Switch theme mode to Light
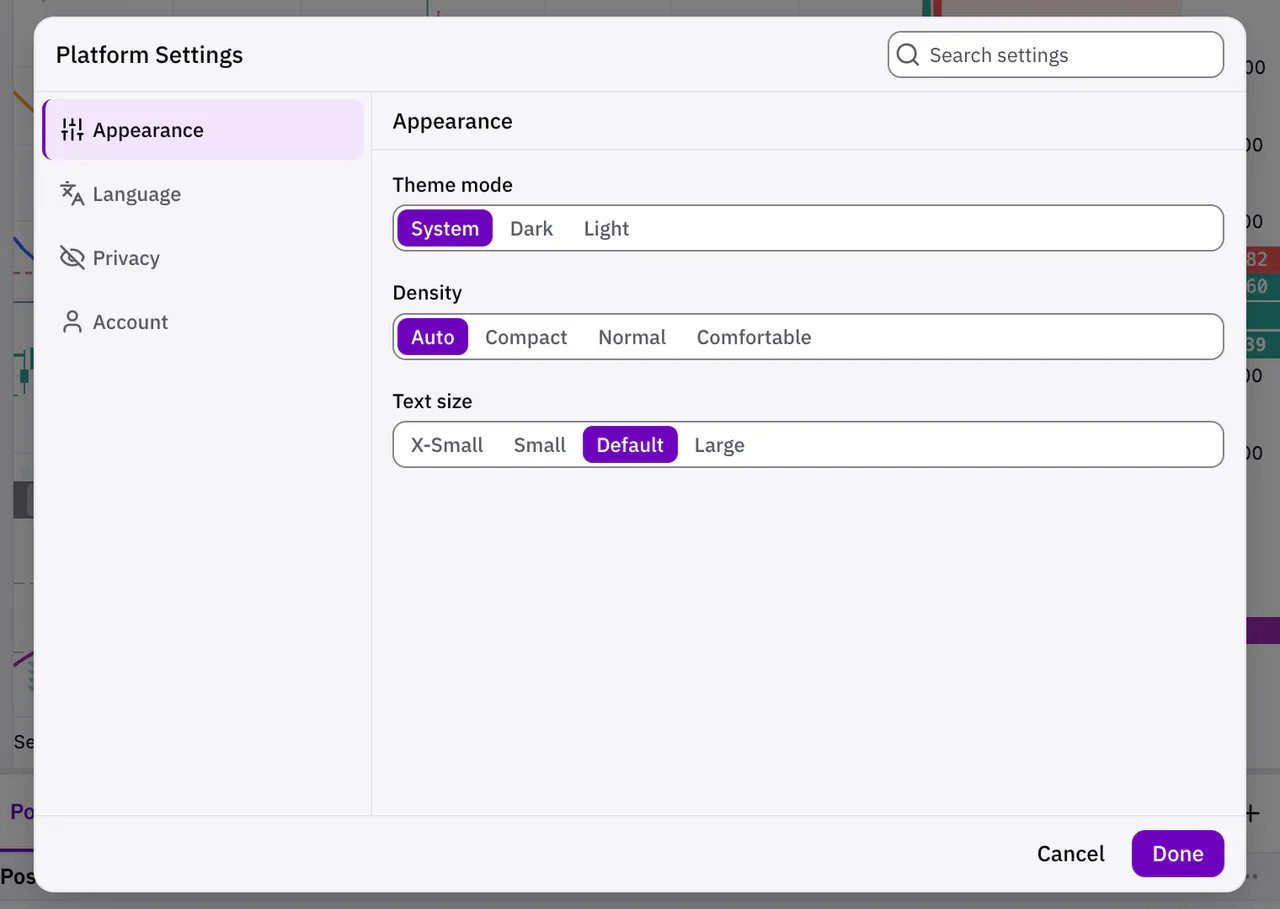 [x=606, y=229]
